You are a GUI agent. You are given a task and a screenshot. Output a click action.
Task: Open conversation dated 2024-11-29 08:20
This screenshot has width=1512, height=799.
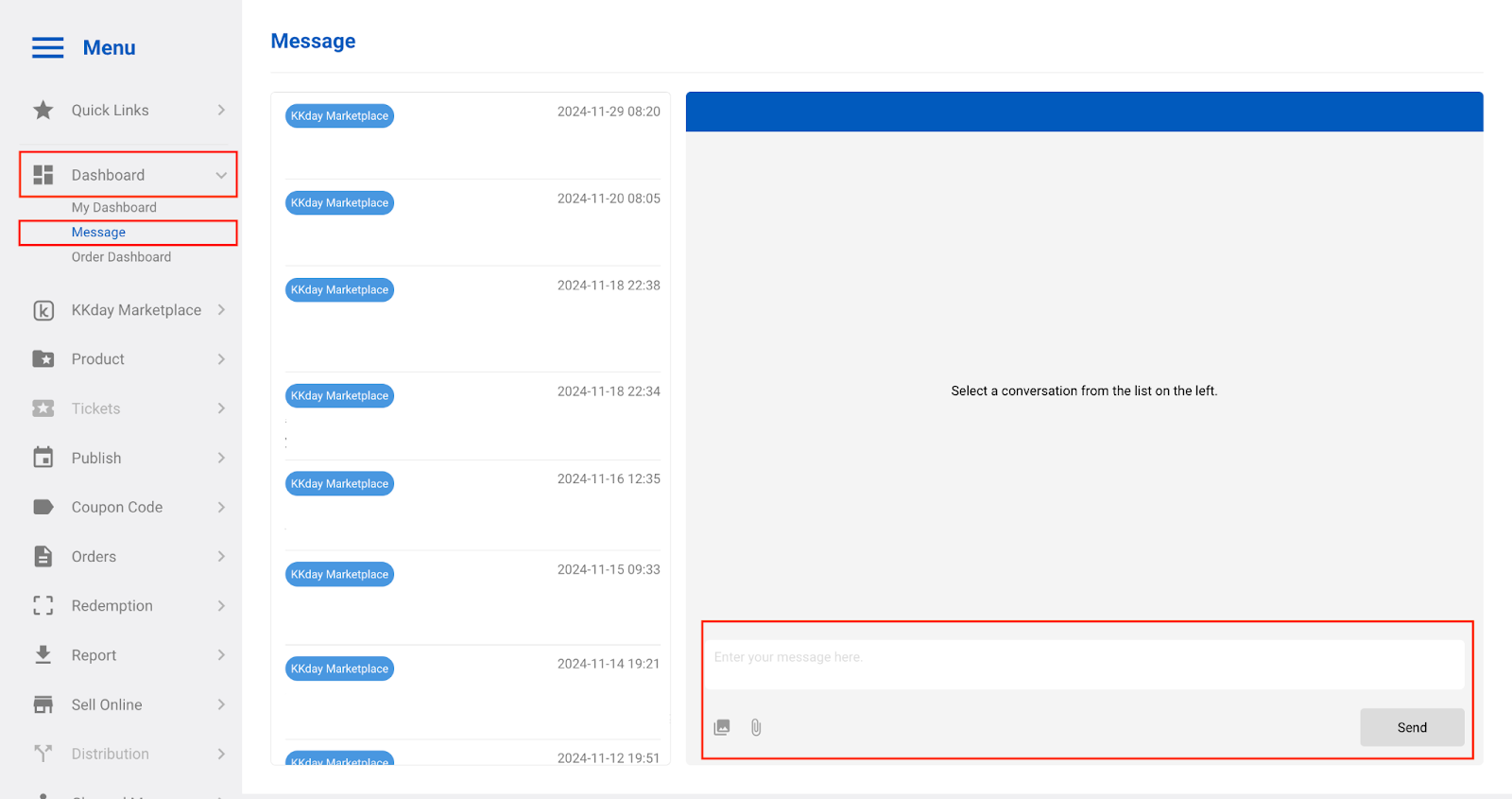pos(472,135)
